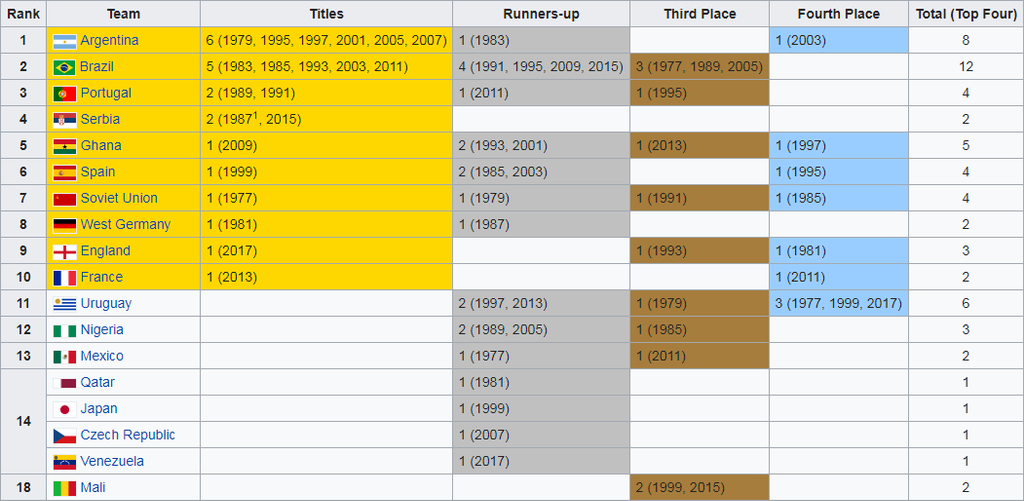Screen dimensions: 1024x501
Task: Open the Serbia team link
Action: click(x=100, y=120)
